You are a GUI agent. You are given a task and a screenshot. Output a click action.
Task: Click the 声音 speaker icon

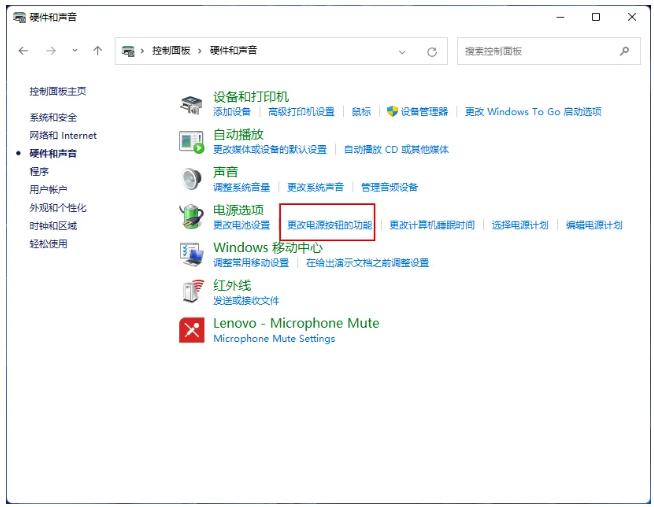point(192,178)
